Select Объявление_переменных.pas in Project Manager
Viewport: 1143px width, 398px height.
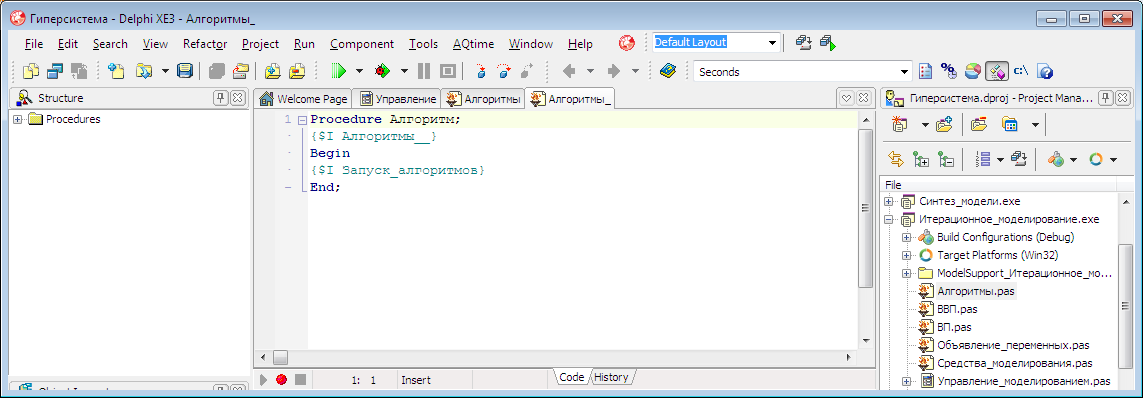coord(1013,346)
